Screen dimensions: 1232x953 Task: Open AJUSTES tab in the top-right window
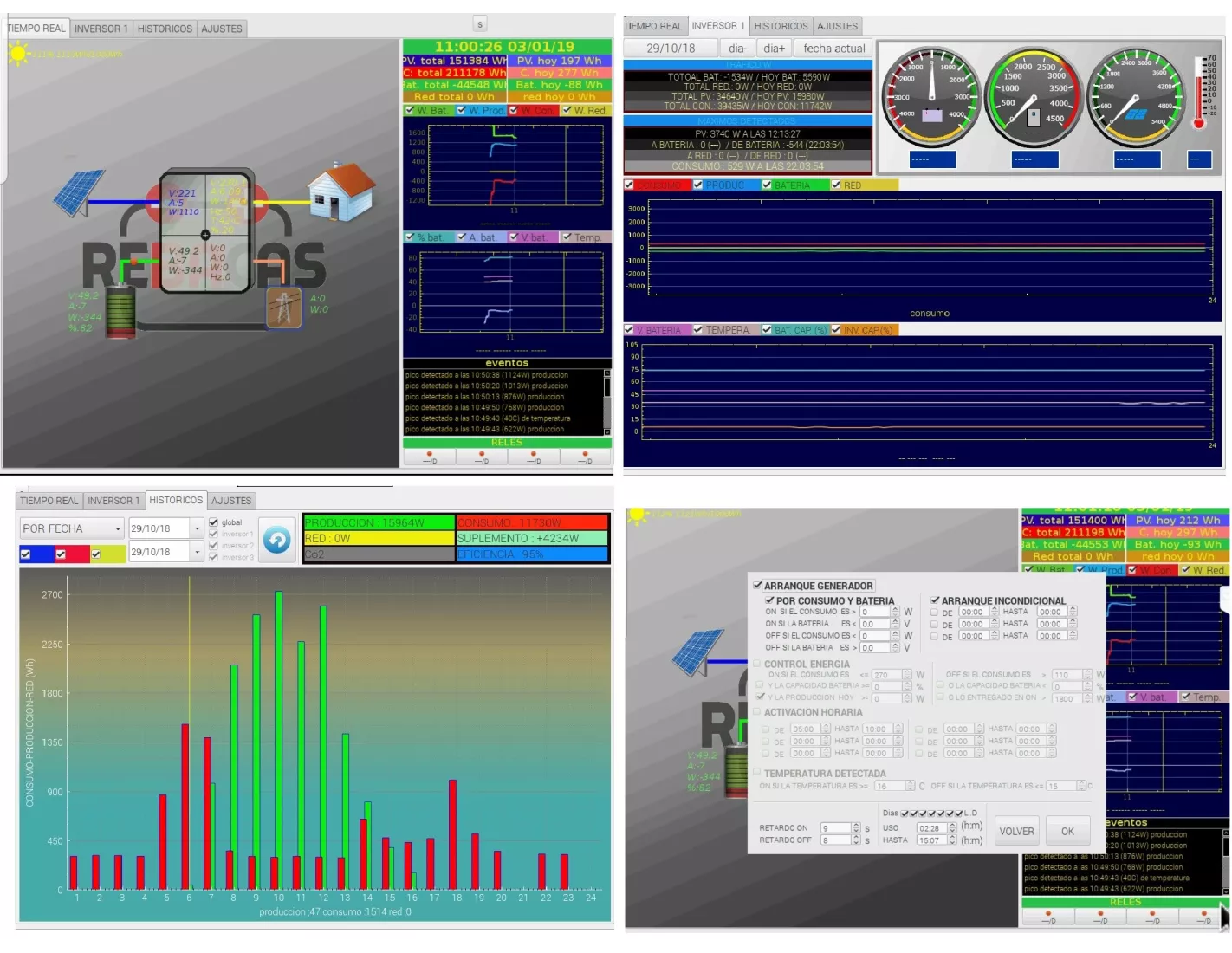[838, 26]
